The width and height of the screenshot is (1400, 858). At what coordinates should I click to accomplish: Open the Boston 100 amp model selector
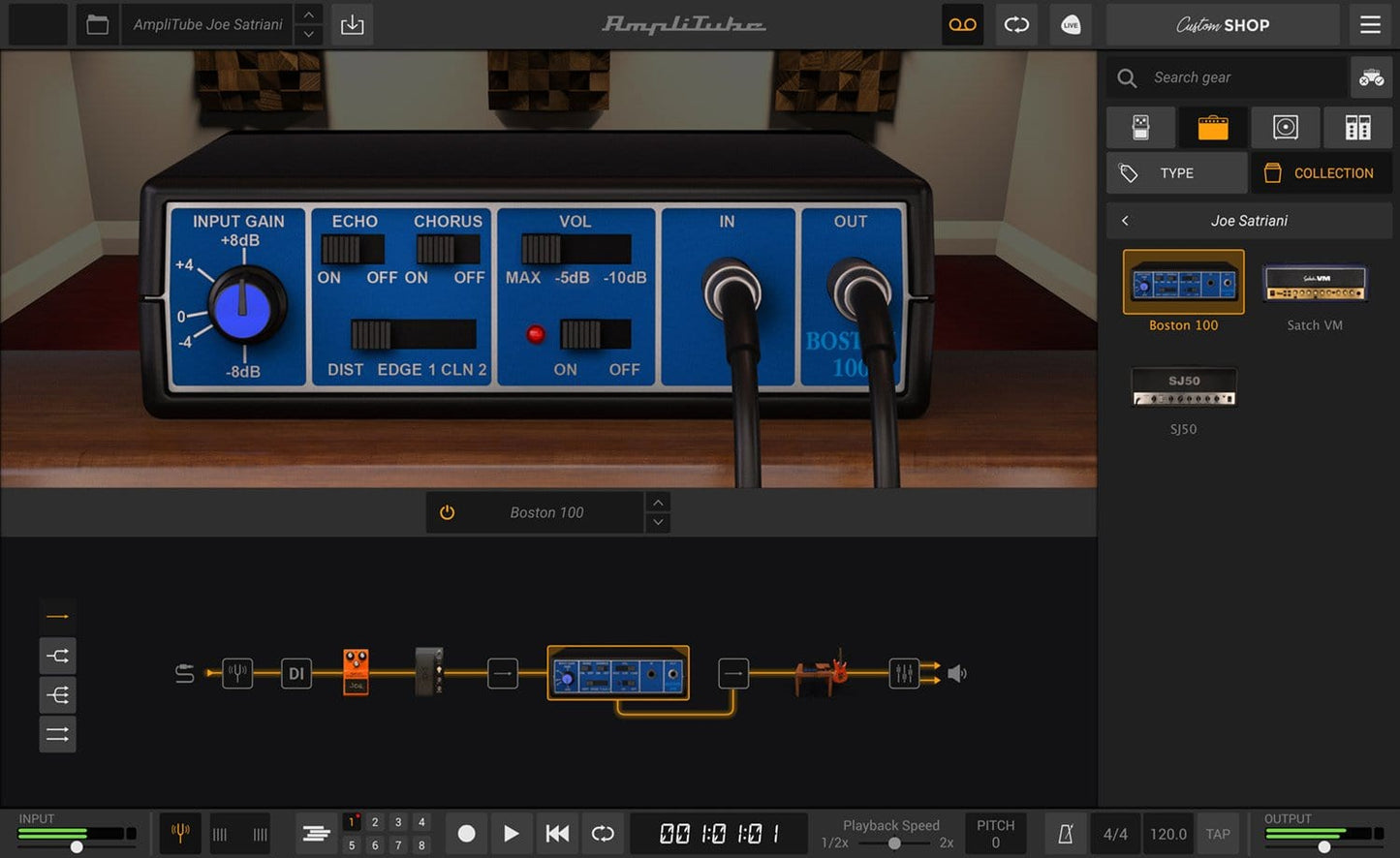(x=547, y=512)
